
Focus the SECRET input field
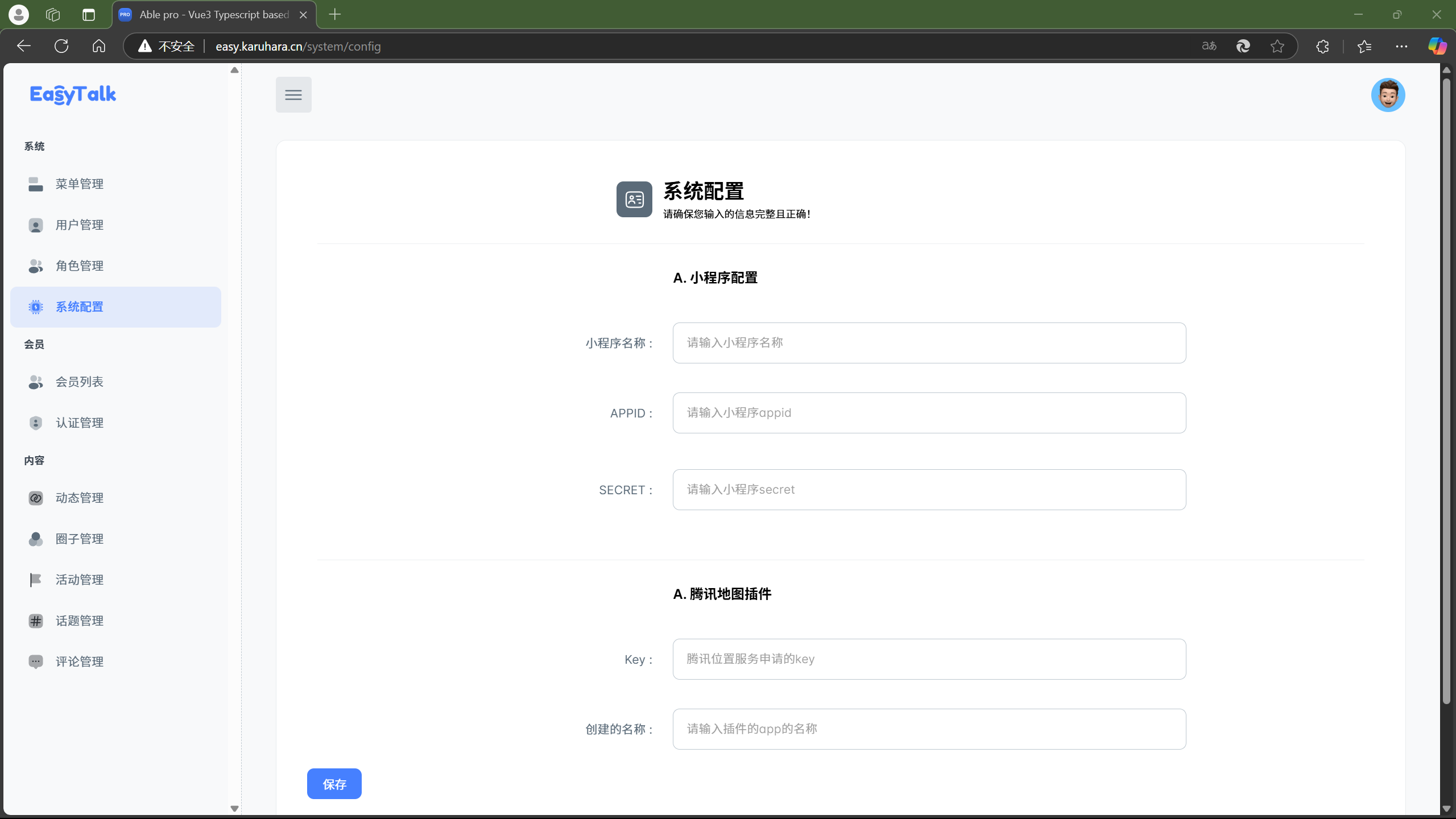pos(929,489)
